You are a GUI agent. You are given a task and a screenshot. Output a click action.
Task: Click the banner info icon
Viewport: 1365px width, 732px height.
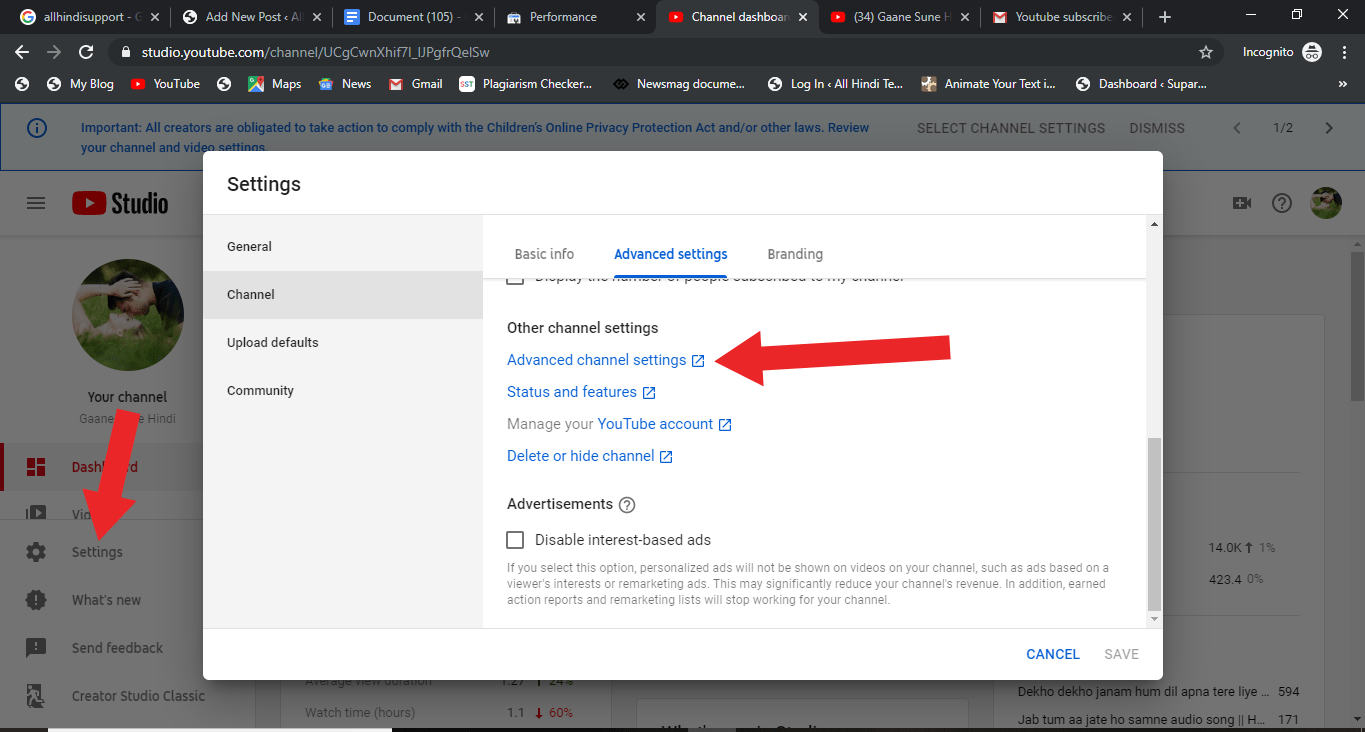tap(36, 128)
